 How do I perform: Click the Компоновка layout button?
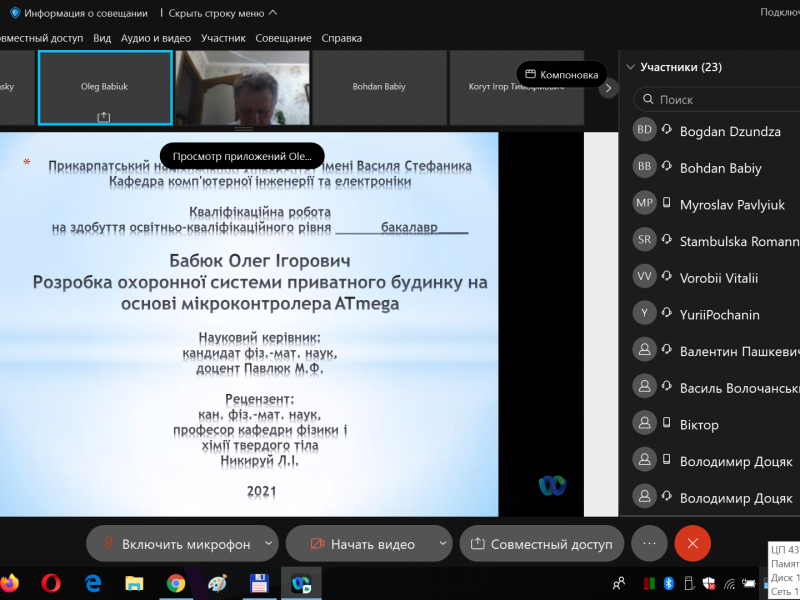[x=562, y=74]
